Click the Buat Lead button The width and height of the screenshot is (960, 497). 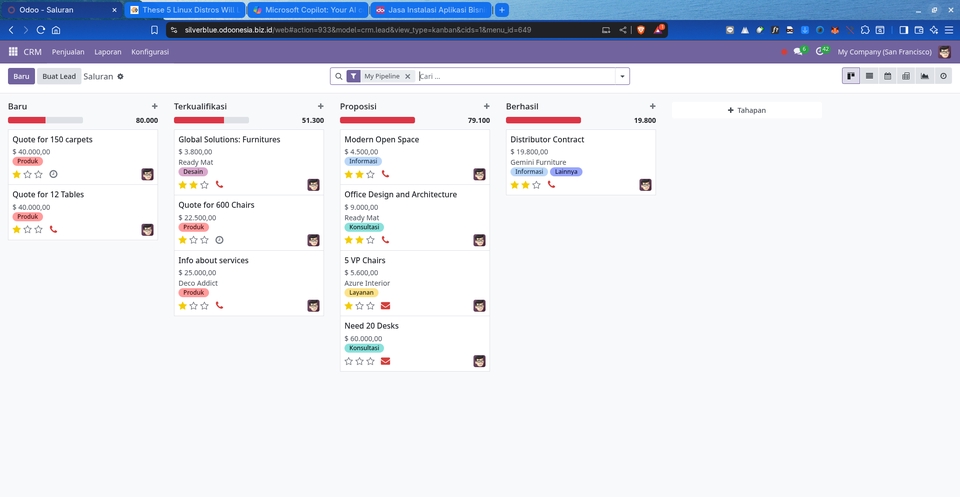click(59, 76)
